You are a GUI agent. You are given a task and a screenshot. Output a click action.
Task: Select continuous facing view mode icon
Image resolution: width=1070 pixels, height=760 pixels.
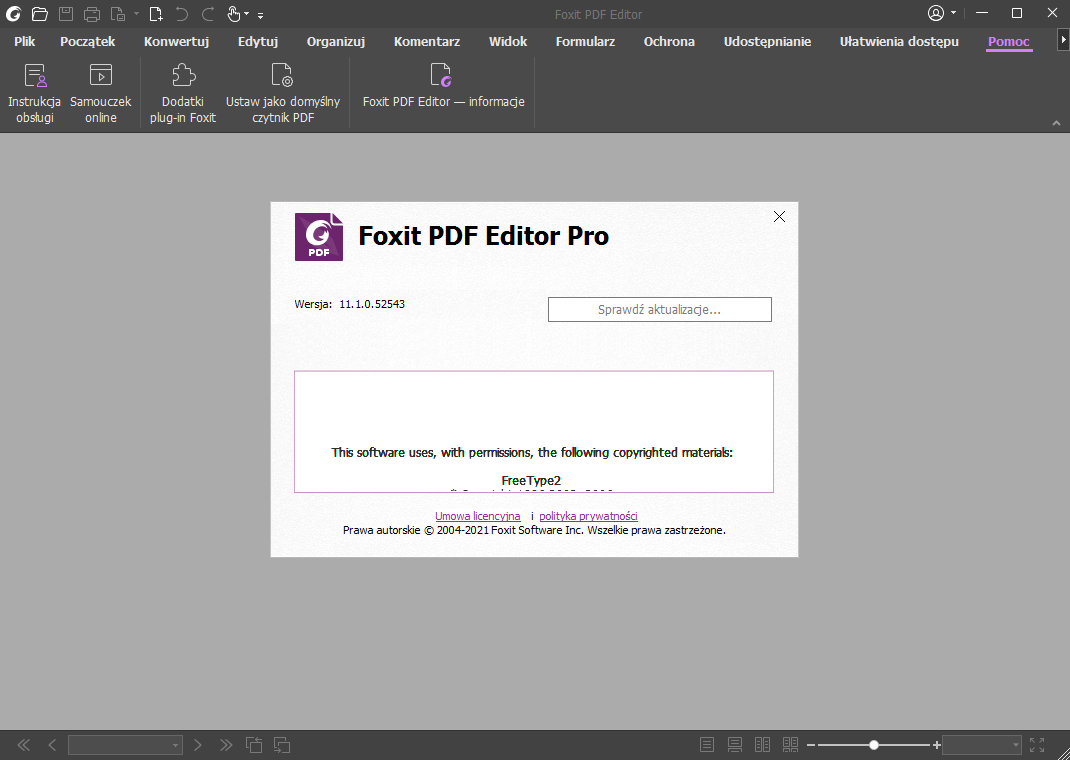(790, 745)
